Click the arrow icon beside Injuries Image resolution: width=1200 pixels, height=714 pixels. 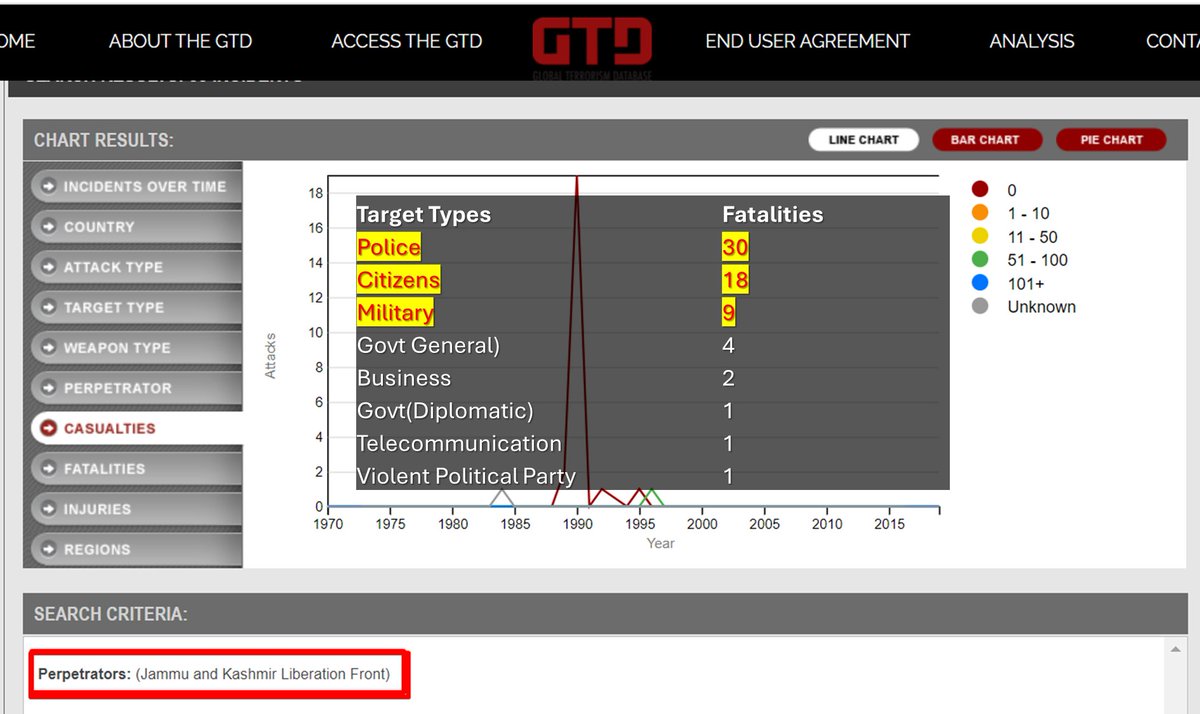tap(47, 509)
